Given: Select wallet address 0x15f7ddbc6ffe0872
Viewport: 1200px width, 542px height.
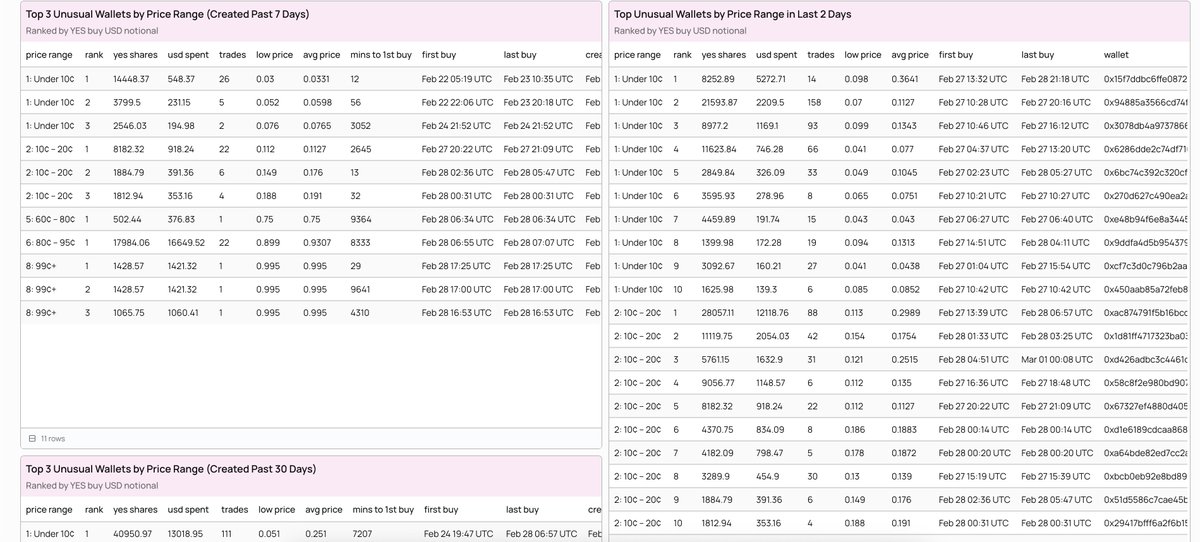Looking at the screenshot, I should click(1145, 79).
